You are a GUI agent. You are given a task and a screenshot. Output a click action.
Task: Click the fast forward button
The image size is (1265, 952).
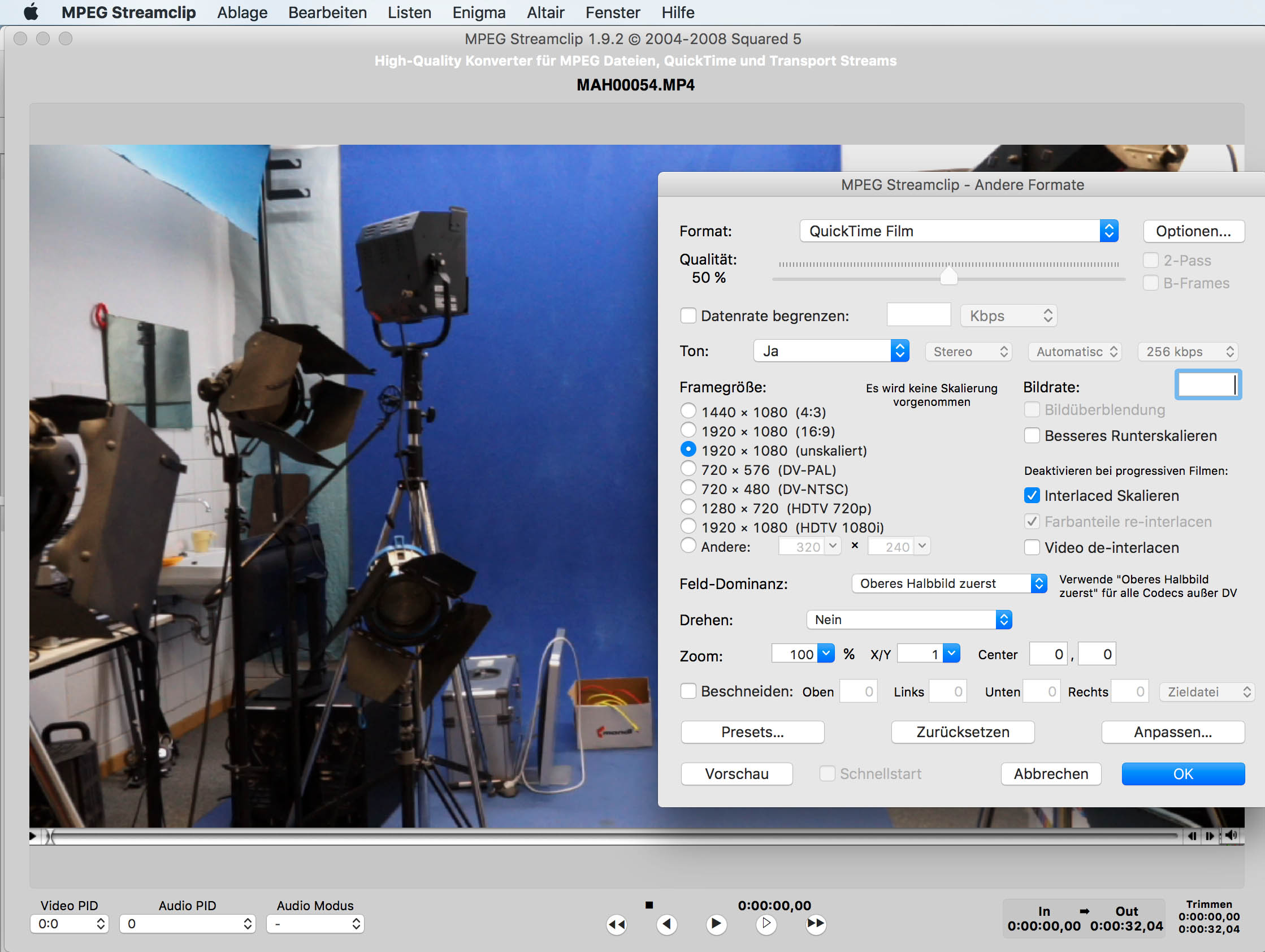(x=816, y=923)
